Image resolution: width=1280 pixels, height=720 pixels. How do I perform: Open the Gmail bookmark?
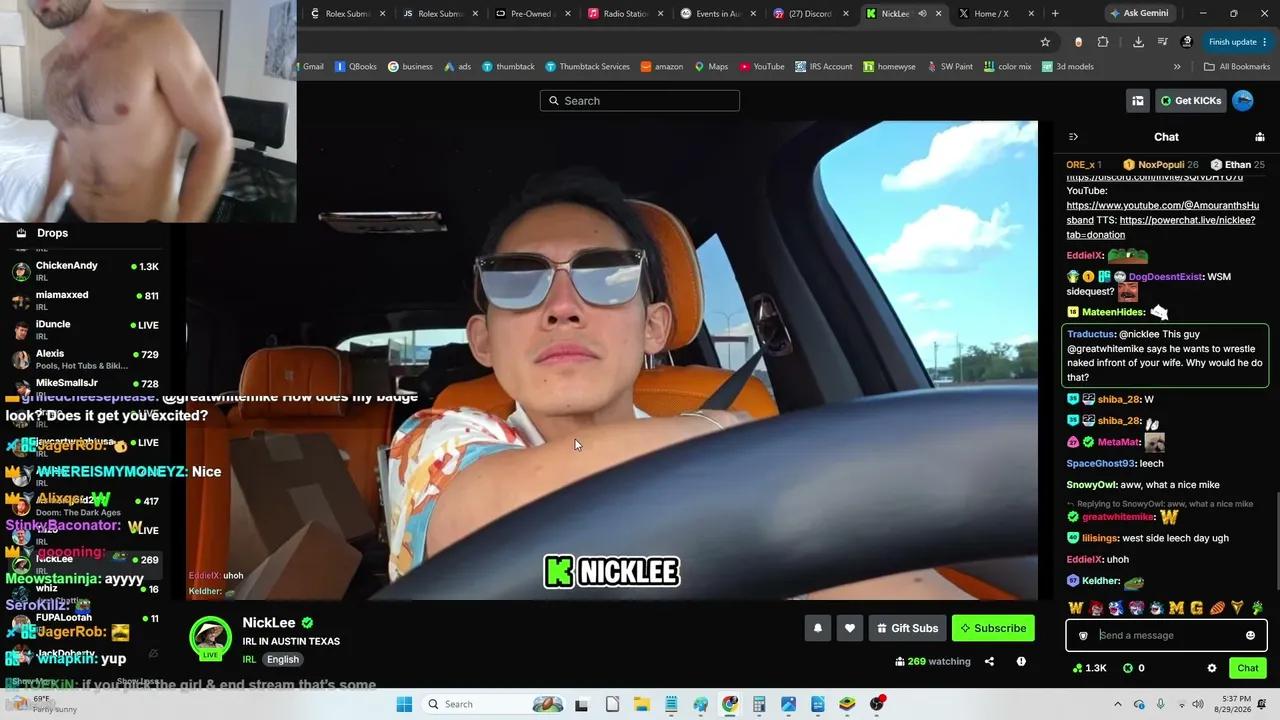[x=313, y=67]
